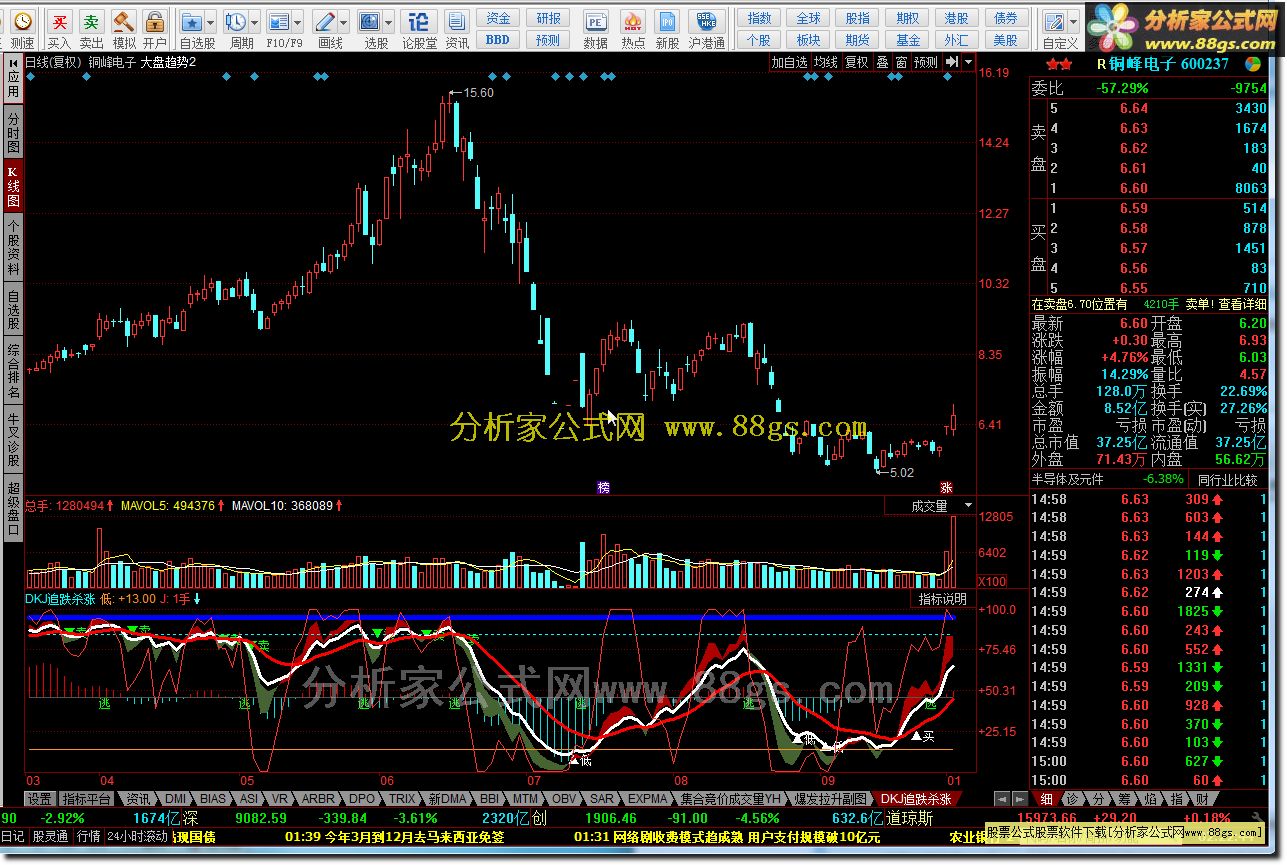Screen dimensions: 1287x865
Task: Click 加自选 to add to favorites
Action: pyautogui.click(x=789, y=62)
